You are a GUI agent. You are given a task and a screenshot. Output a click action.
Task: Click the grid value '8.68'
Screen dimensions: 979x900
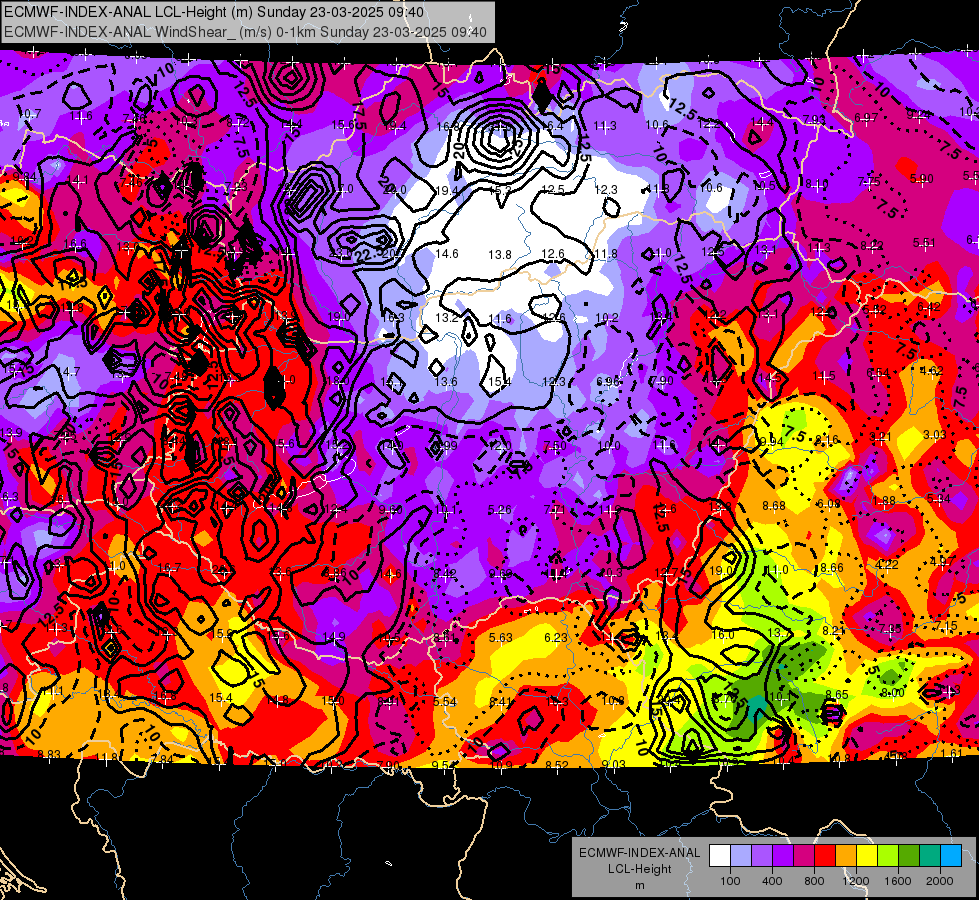(x=774, y=505)
